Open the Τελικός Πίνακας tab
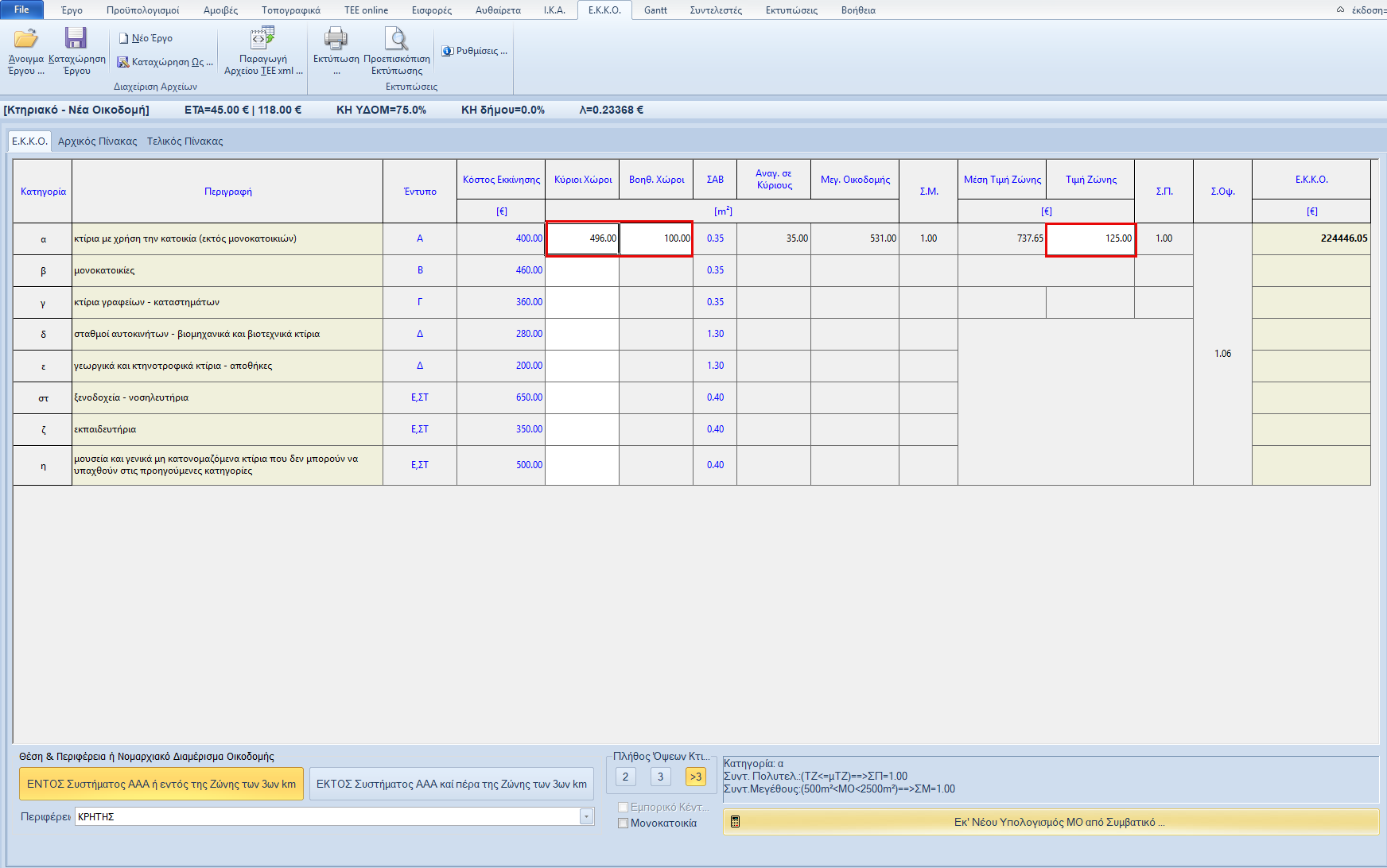 [185, 141]
